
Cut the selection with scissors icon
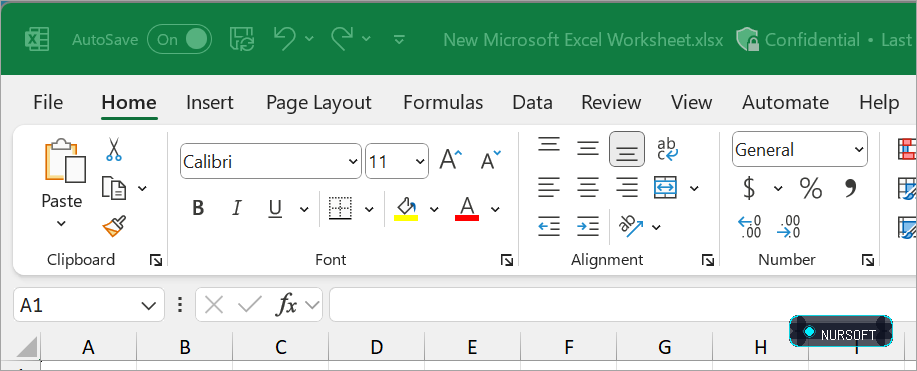113,149
